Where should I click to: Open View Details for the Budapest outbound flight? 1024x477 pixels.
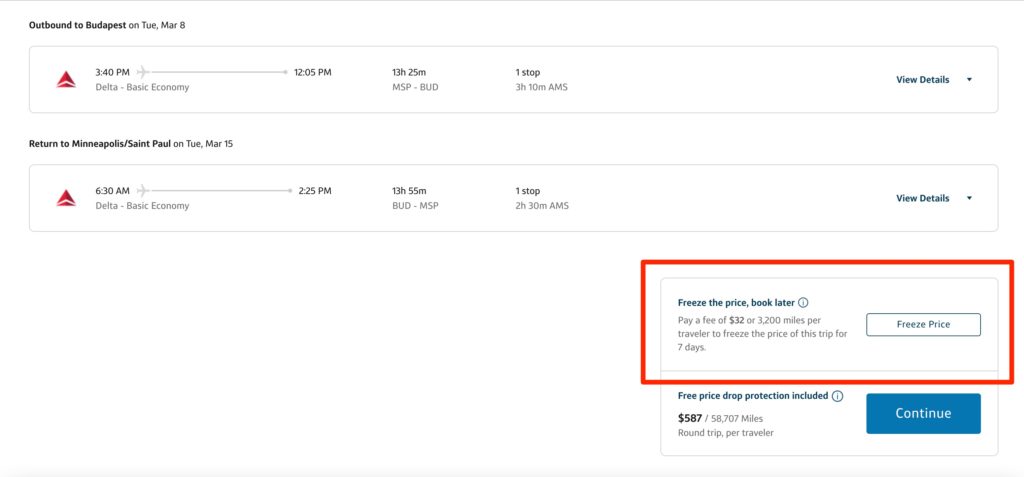pos(922,80)
